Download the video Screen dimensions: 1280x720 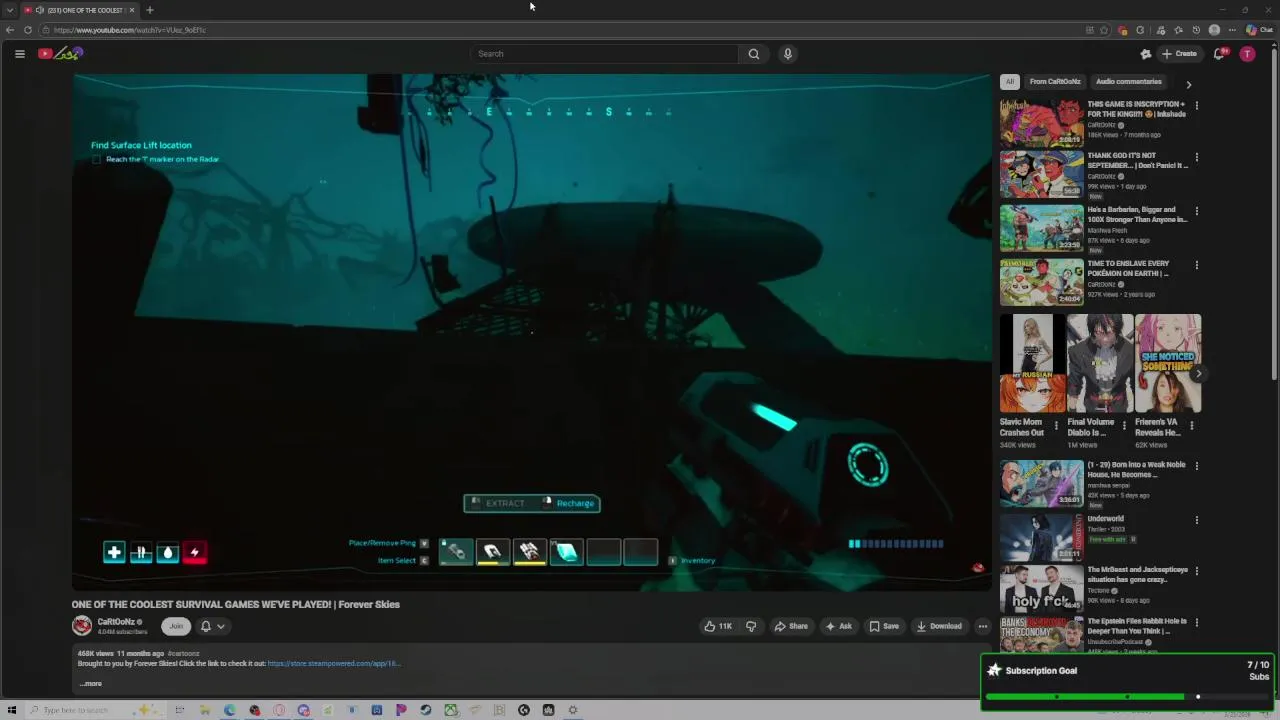coord(939,626)
